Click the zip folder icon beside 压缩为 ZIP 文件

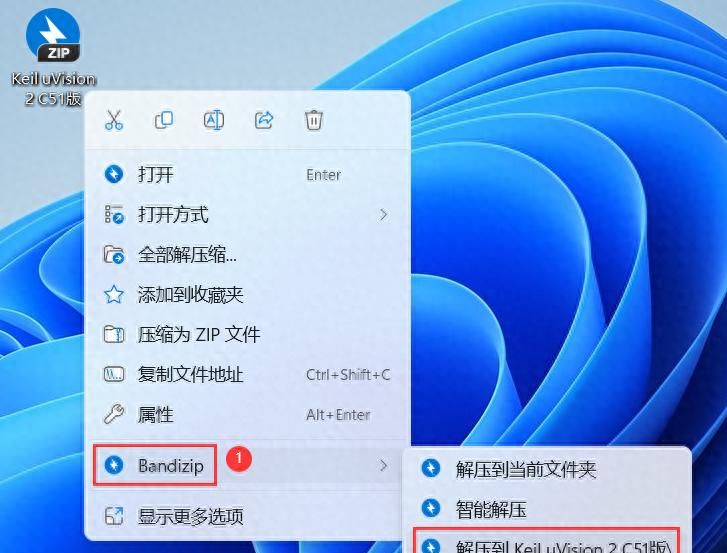pyautogui.click(x=114, y=334)
